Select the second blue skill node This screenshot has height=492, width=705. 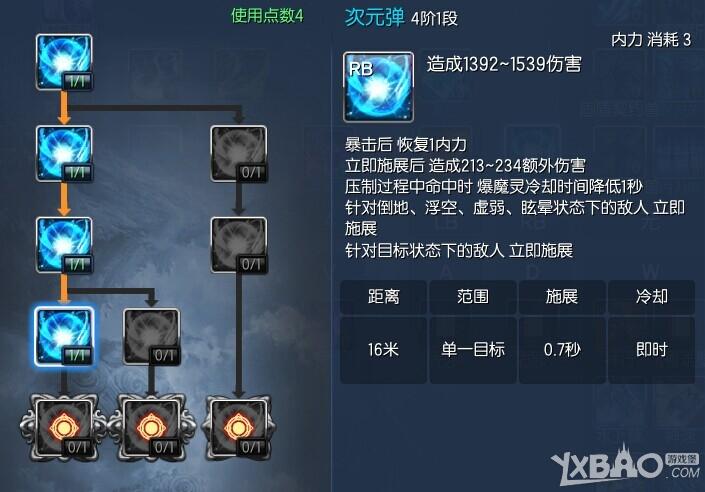(x=64, y=154)
